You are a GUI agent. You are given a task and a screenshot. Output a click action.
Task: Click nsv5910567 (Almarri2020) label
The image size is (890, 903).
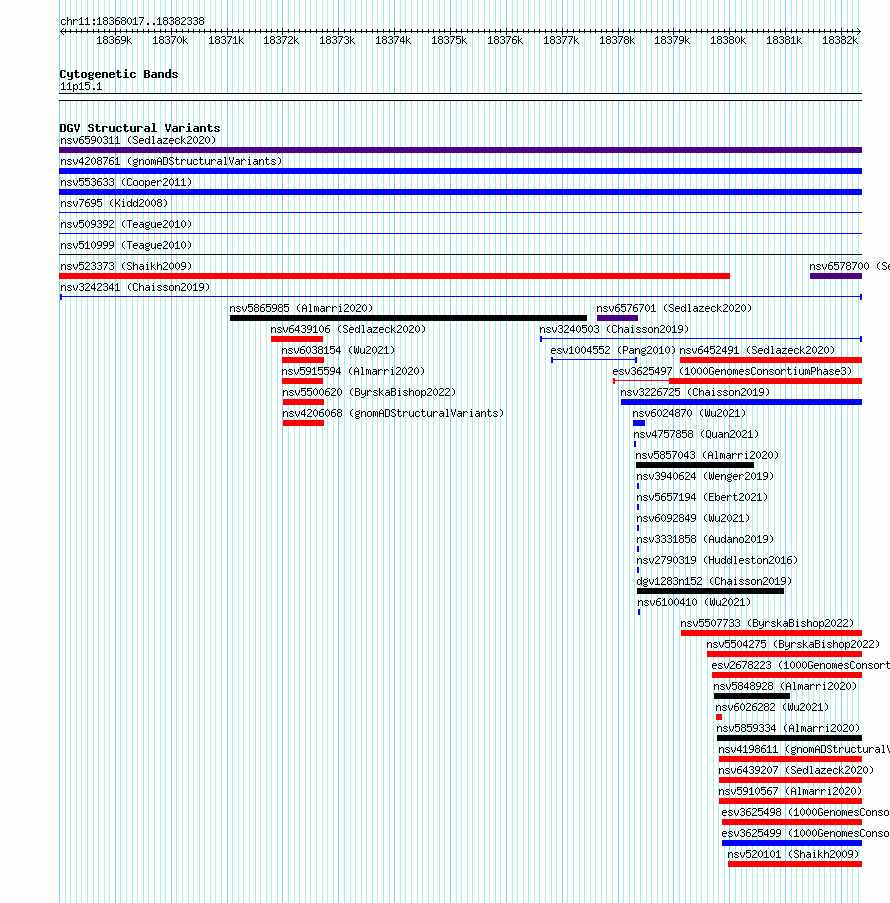tap(790, 791)
